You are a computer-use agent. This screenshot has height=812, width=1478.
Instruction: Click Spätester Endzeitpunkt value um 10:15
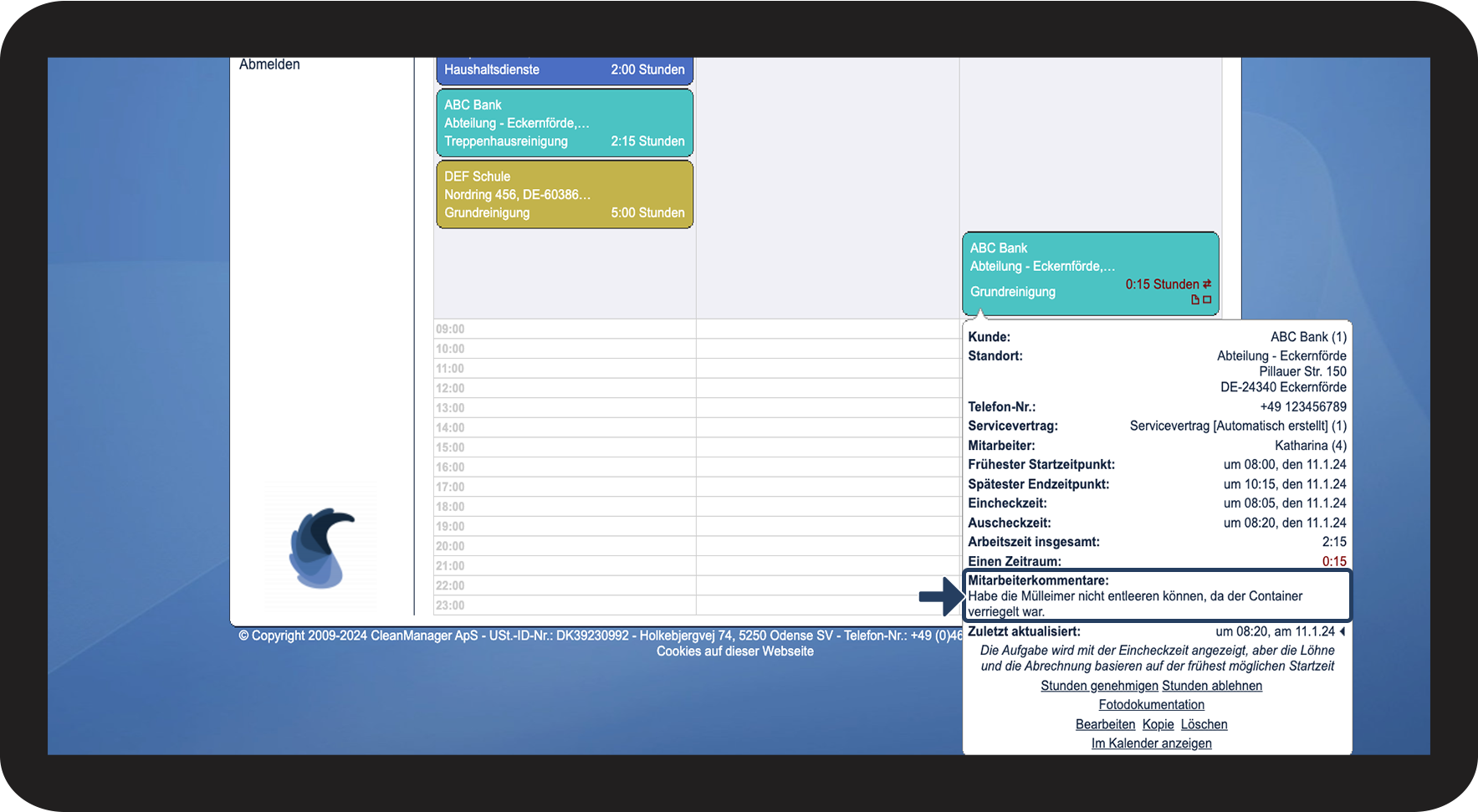(x=1285, y=484)
